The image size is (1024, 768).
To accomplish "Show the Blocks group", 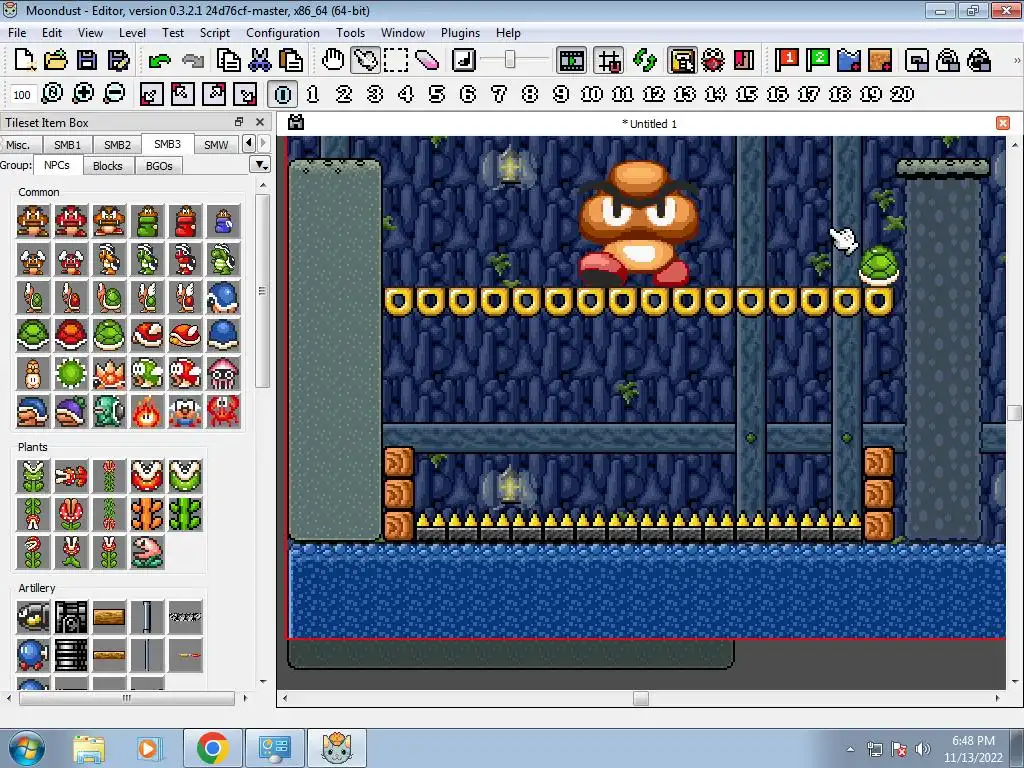I will point(108,166).
